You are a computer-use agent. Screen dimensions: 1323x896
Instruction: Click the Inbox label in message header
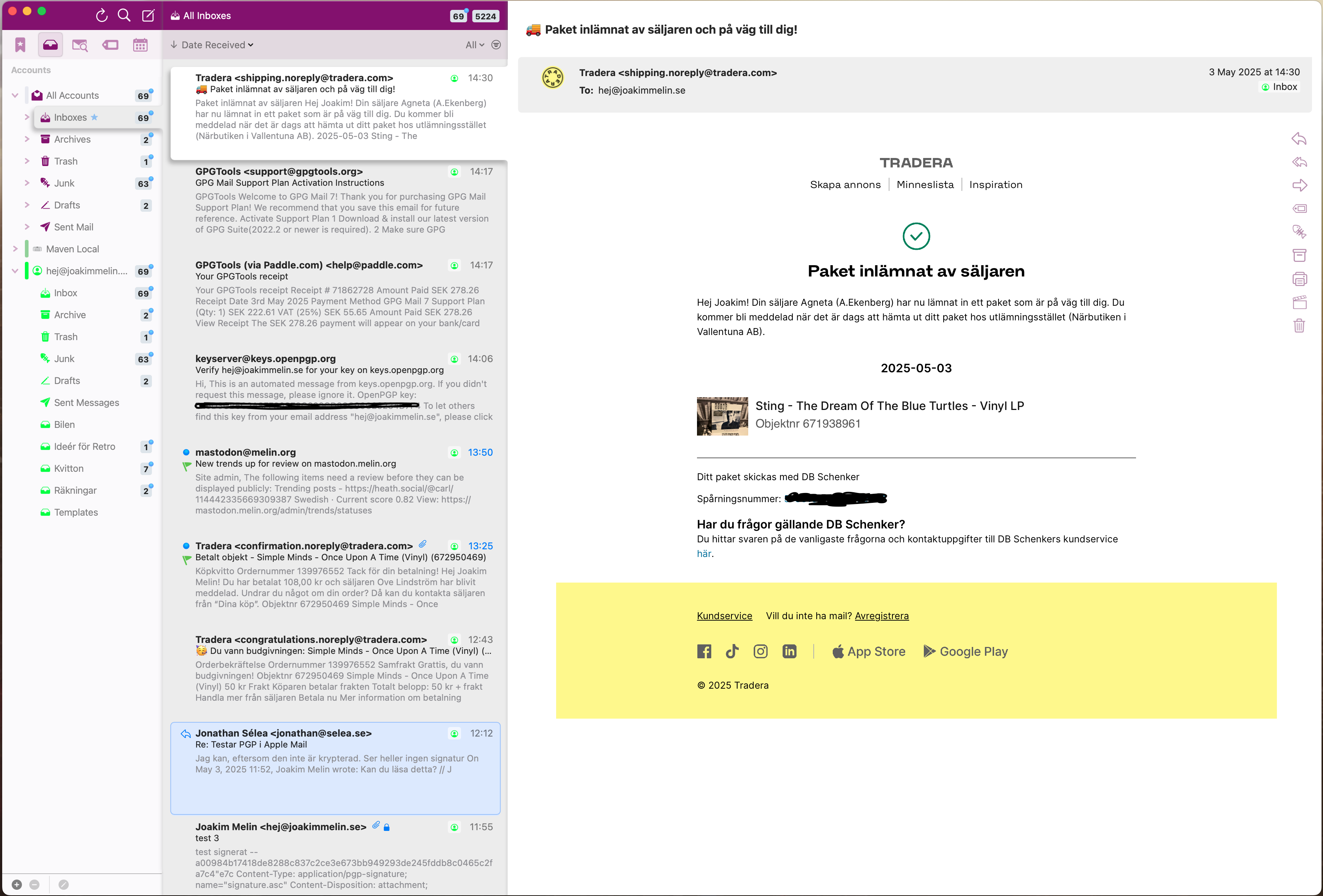1280,87
